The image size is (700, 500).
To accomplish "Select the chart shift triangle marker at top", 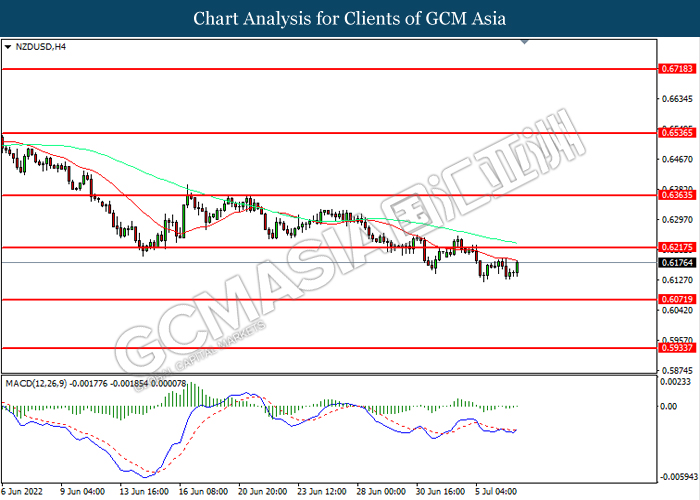I will pos(525,42).
